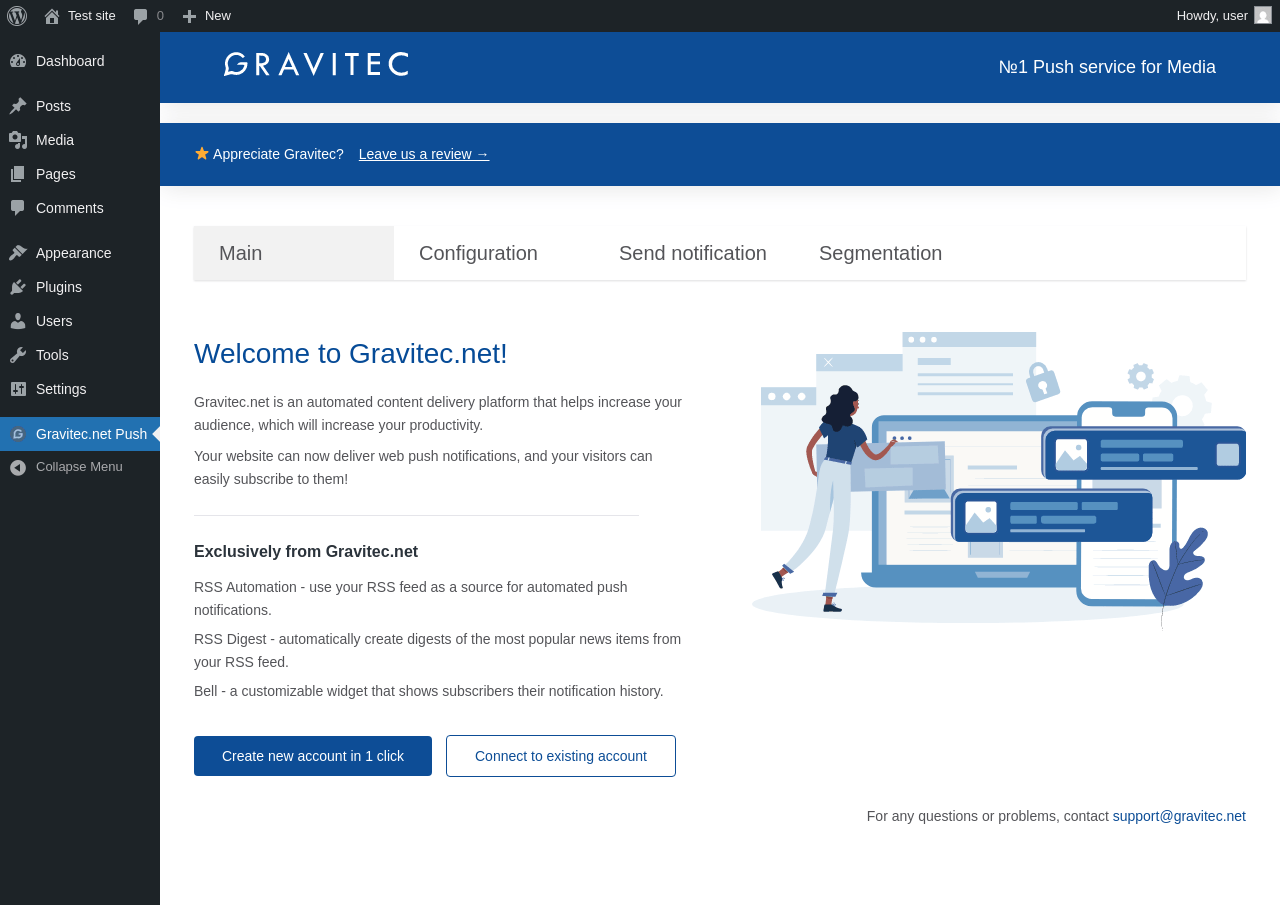Screen dimensions: 1280x905
Task: Select Gravitec.net Push menu item
Action: [x=80, y=434]
